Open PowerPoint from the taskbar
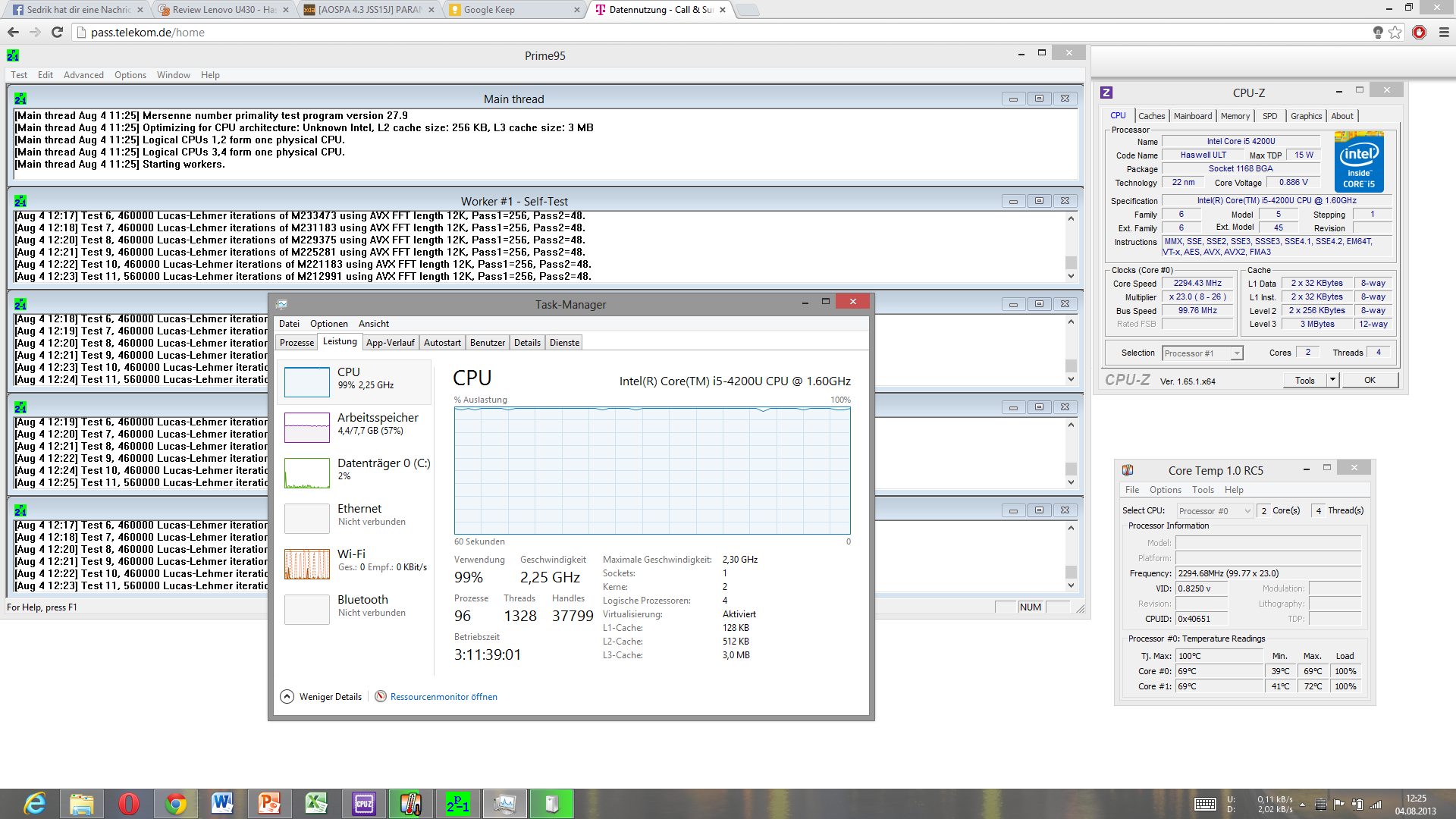The width and height of the screenshot is (1456, 819). click(269, 804)
